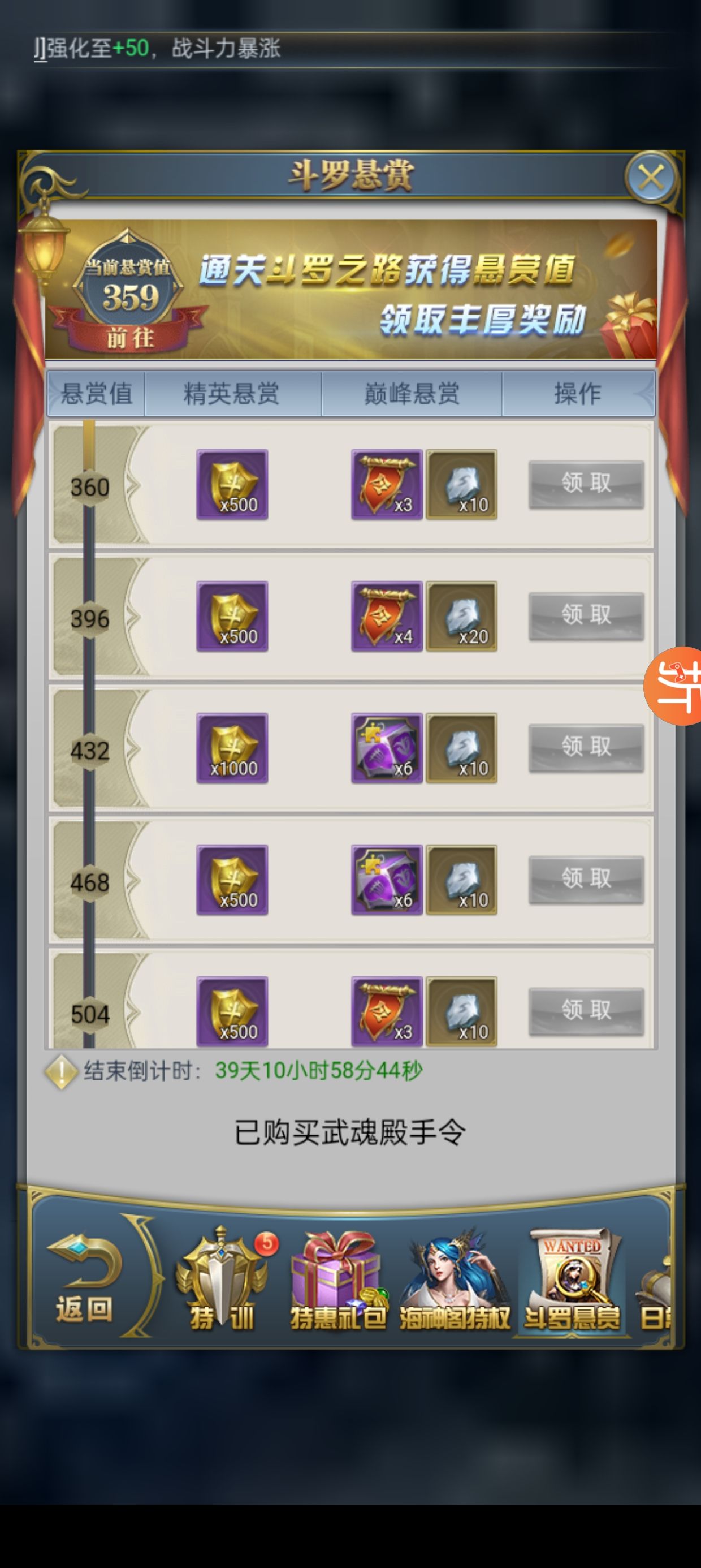Image resolution: width=701 pixels, height=1568 pixels.
Task: Inspect gold shield x500 in the 360 row
Action: pos(232,485)
